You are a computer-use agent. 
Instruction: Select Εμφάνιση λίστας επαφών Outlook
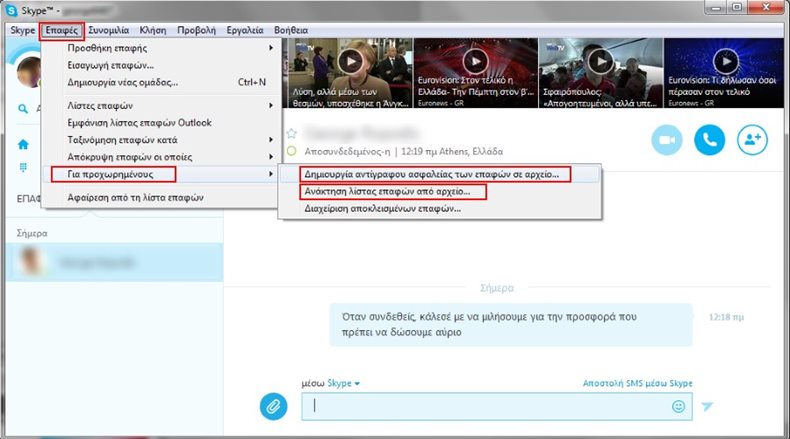click(161, 122)
